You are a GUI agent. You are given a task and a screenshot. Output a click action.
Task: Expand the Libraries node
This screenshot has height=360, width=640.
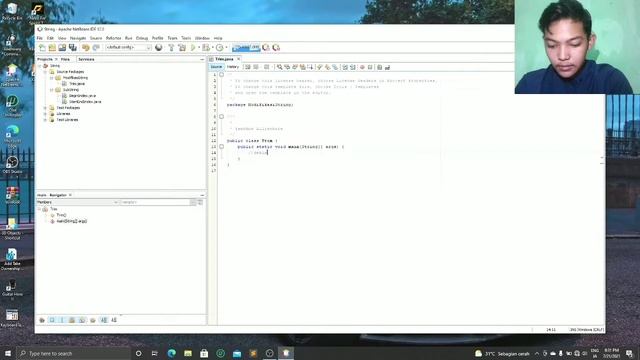point(45,114)
